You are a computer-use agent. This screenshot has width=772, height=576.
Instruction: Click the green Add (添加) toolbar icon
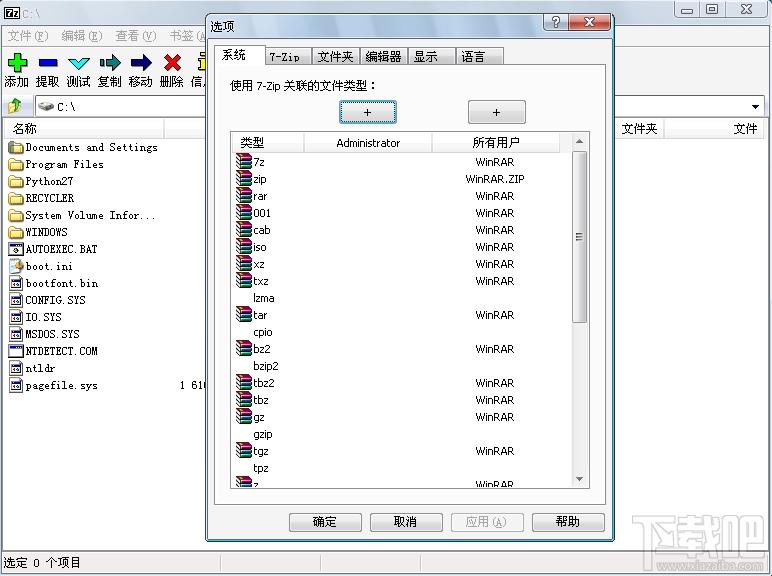pos(17,64)
